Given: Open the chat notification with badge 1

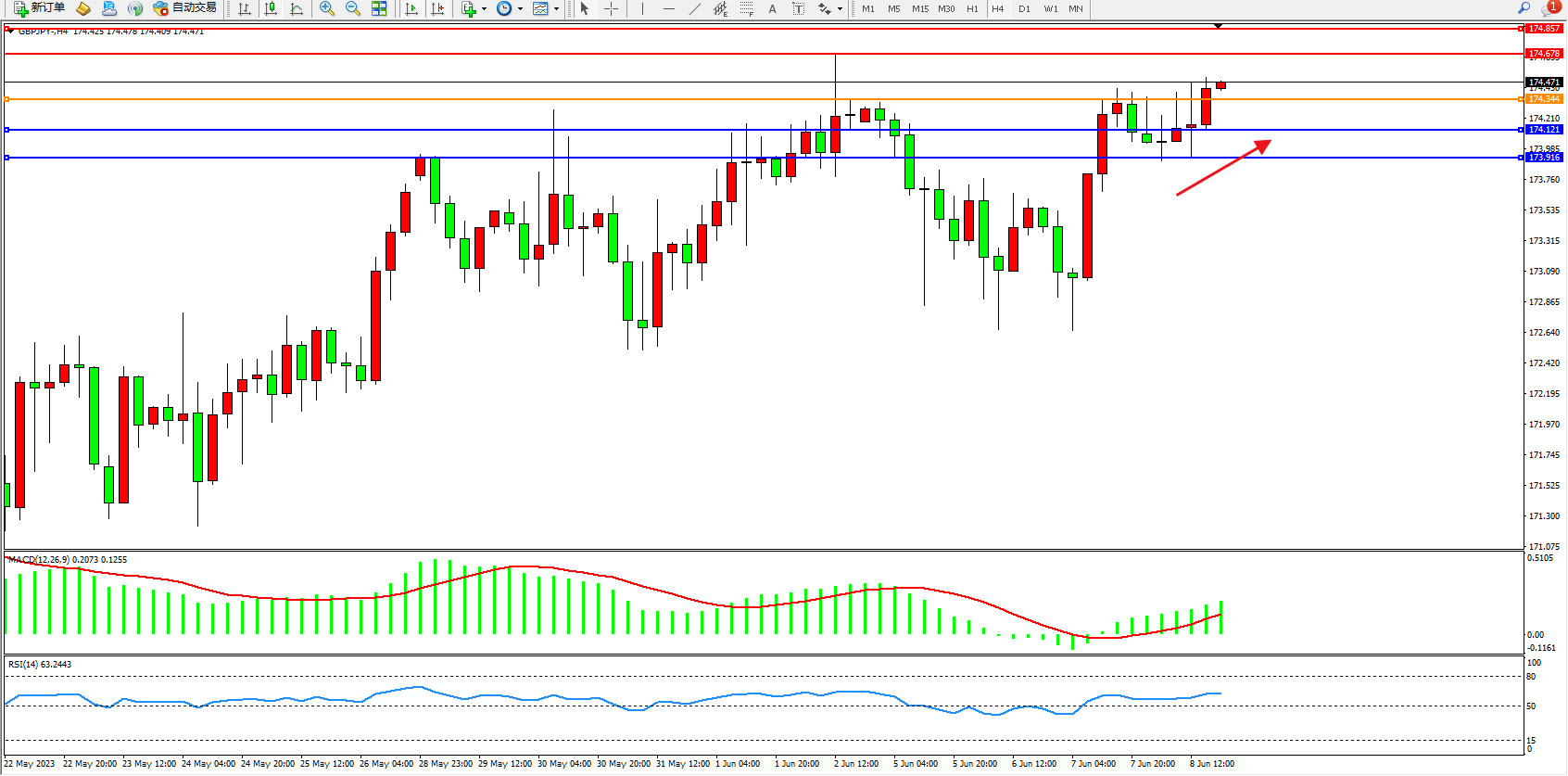Looking at the screenshot, I should (x=1549, y=8).
